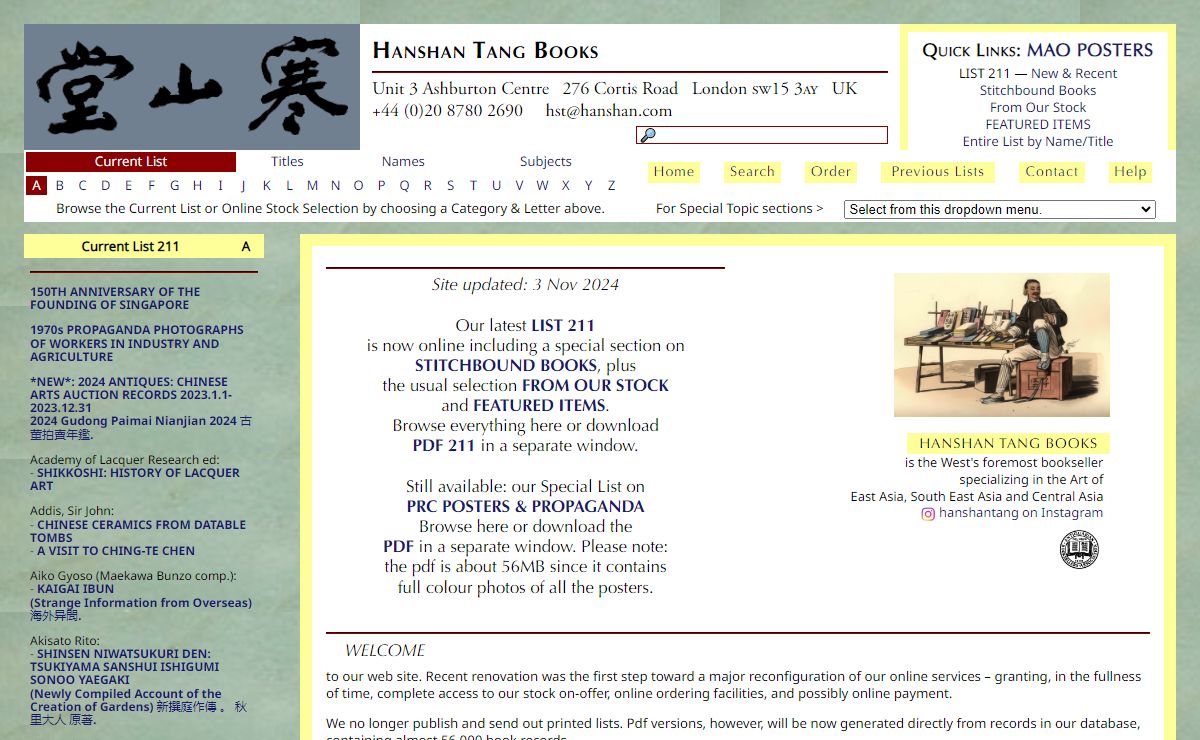Open the Search page button
Viewport: 1200px width, 740px height.
[x=752, y=172]
